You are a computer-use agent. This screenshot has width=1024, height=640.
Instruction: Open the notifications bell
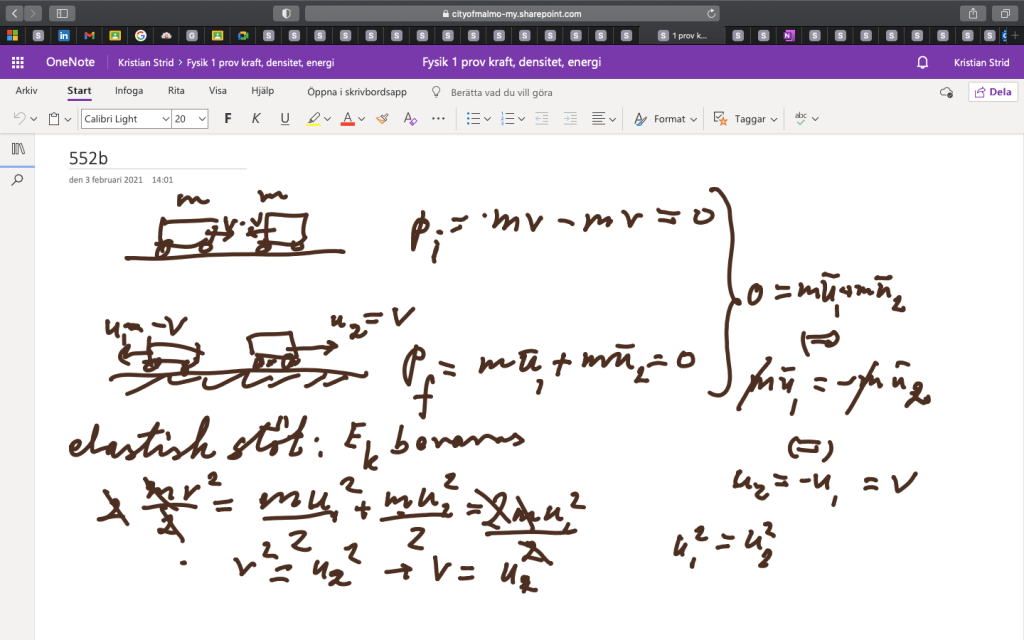[x=922, y=62]
